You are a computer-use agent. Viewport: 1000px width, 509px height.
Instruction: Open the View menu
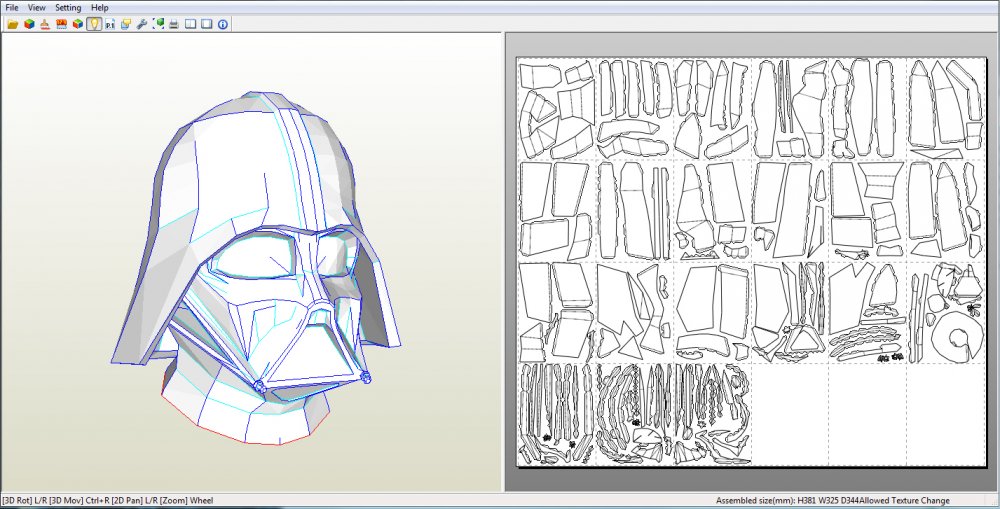pyautogui.click(x=36, y=8)
